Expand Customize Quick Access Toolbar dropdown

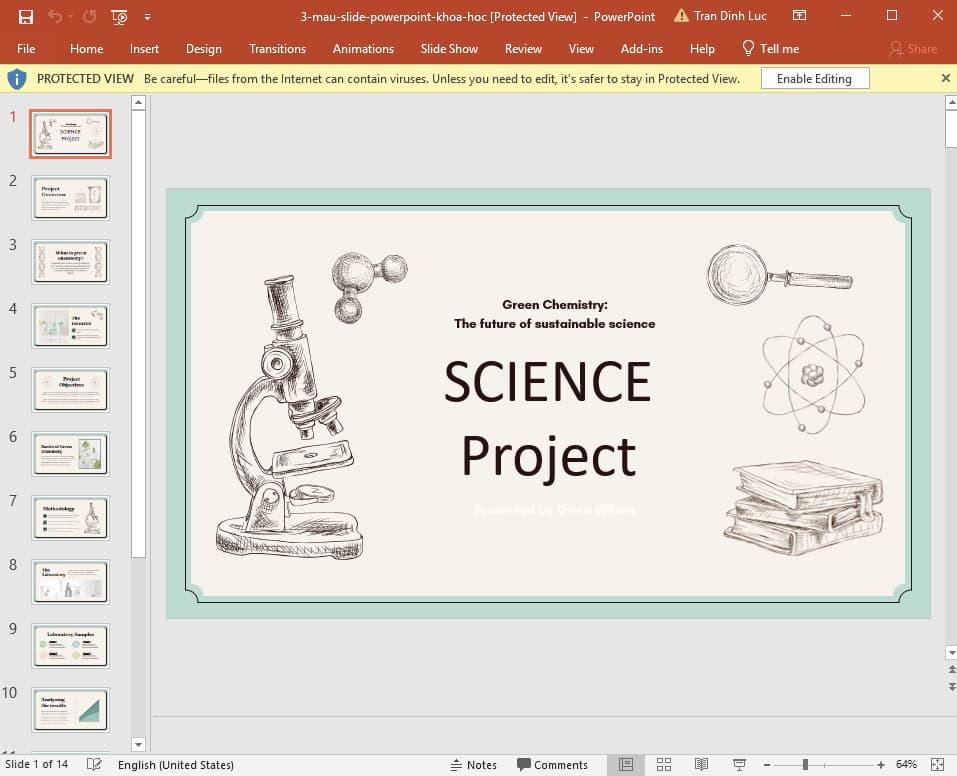pyautogui.click(x=148, y=16)
